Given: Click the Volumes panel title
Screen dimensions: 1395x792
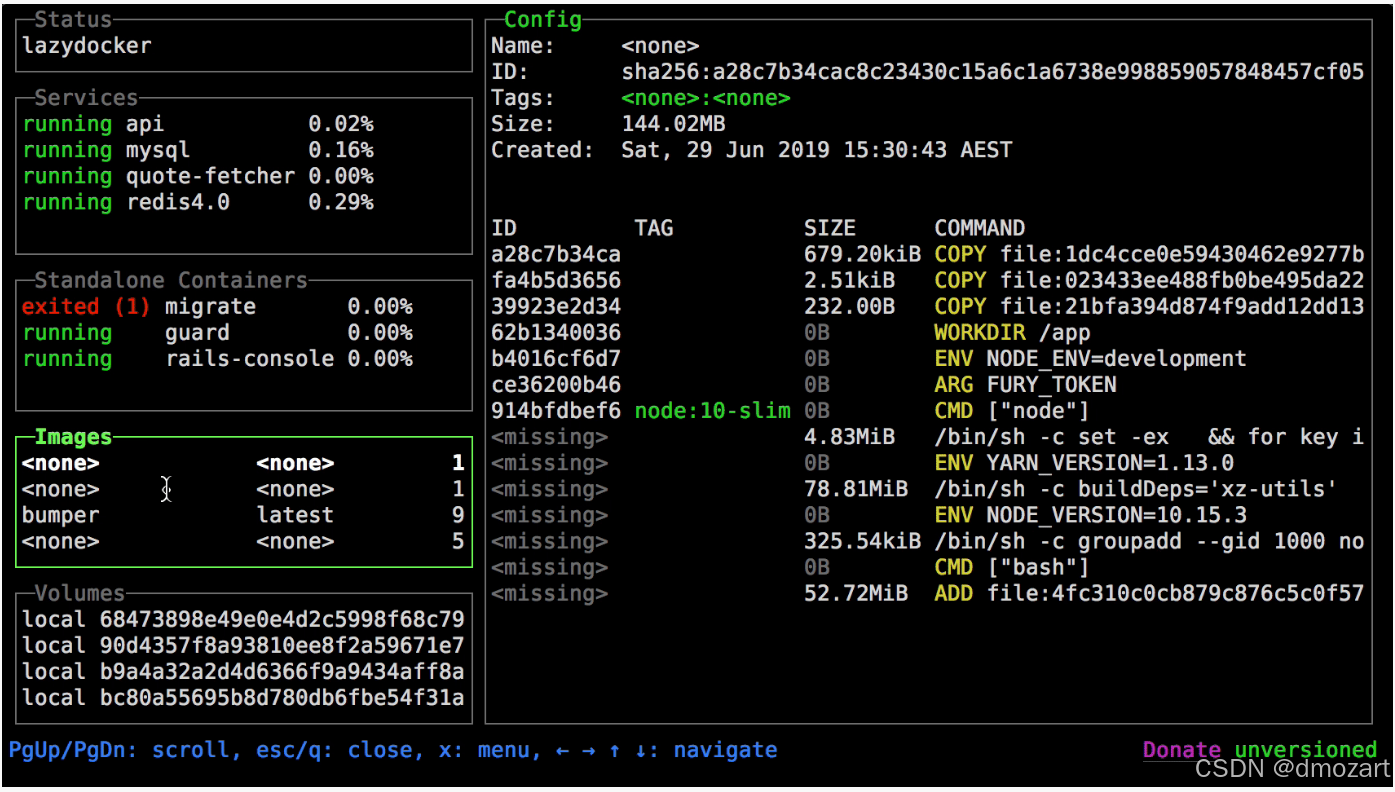Looking at the screenshot, I should point(80,593).
